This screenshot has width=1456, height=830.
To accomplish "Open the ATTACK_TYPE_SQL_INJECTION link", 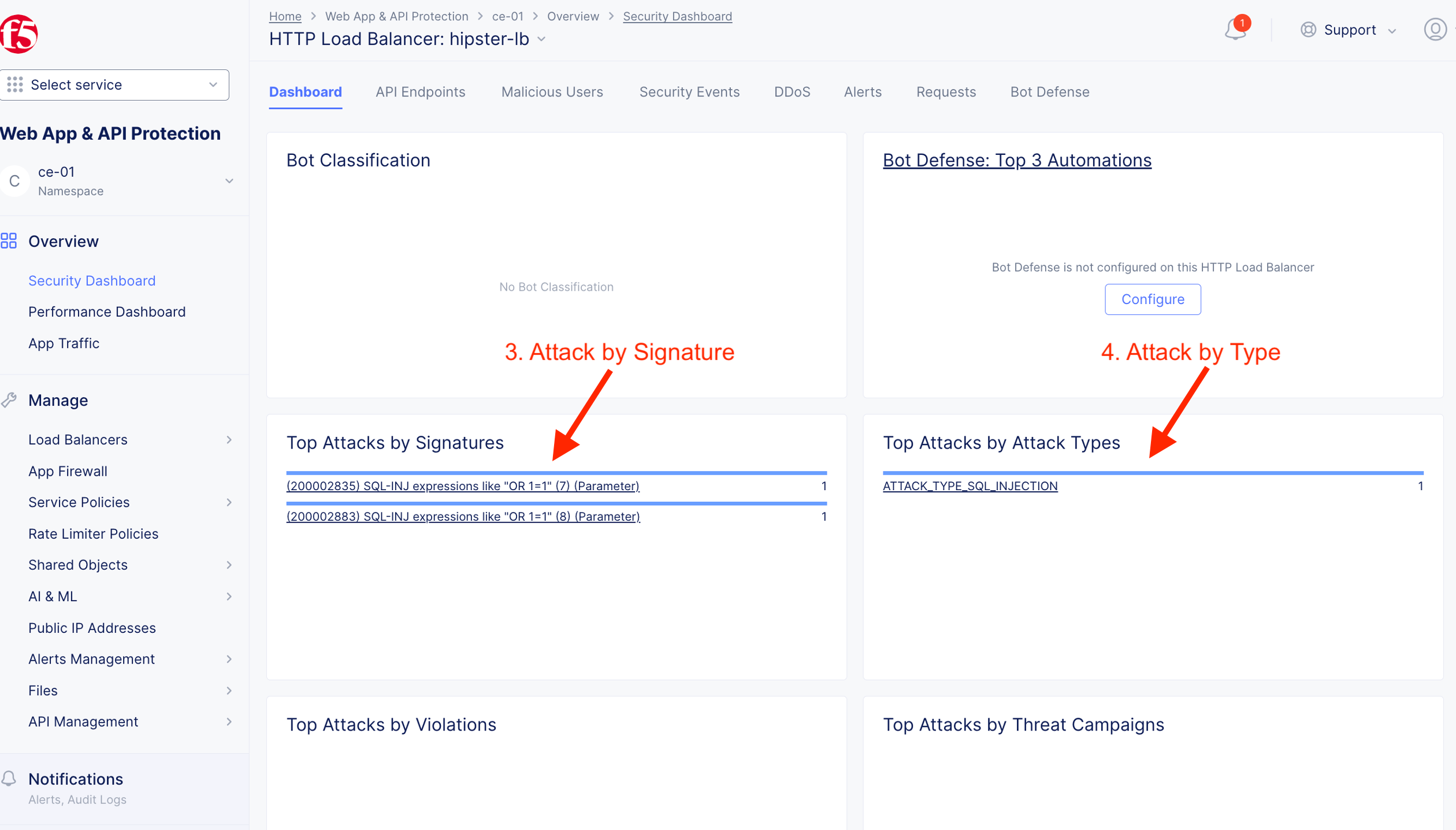I will (x=970, y=486).
